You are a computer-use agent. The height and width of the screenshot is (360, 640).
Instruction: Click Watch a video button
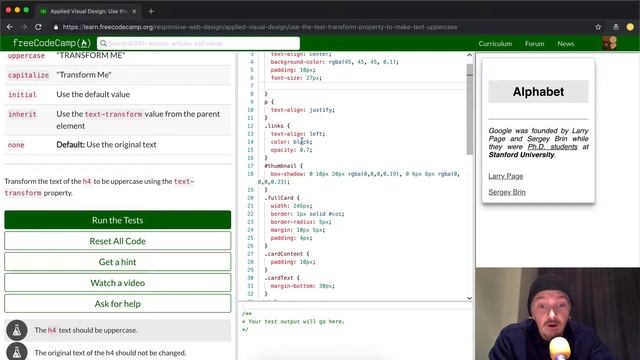tap(118, 282)
